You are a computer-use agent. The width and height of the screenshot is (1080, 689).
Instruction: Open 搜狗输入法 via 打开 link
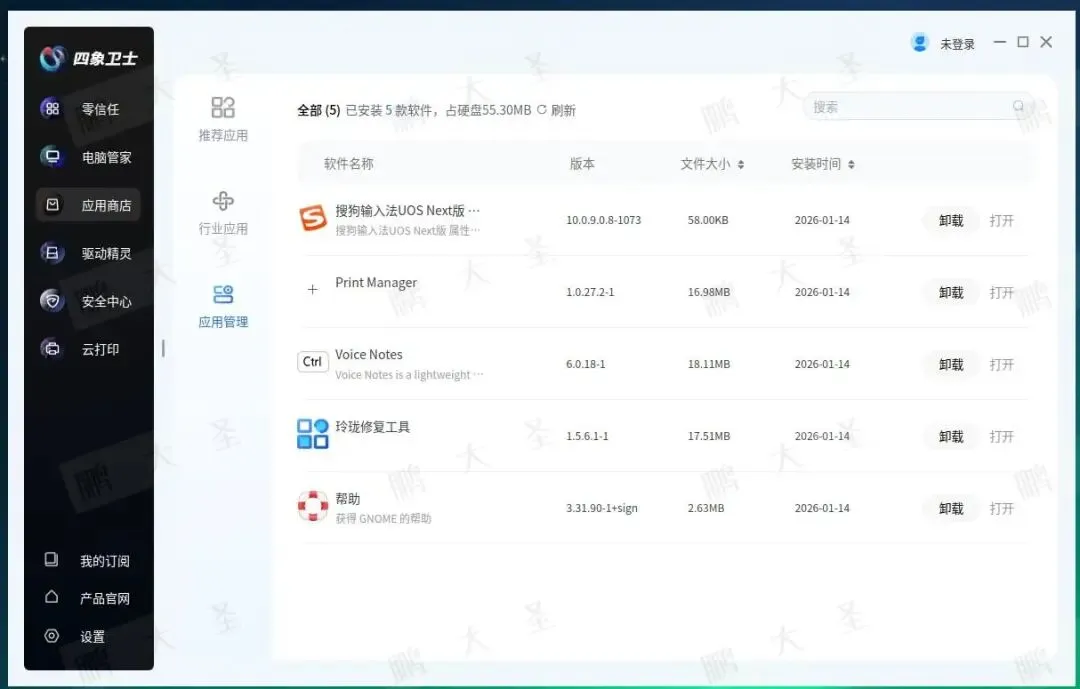1001,220
